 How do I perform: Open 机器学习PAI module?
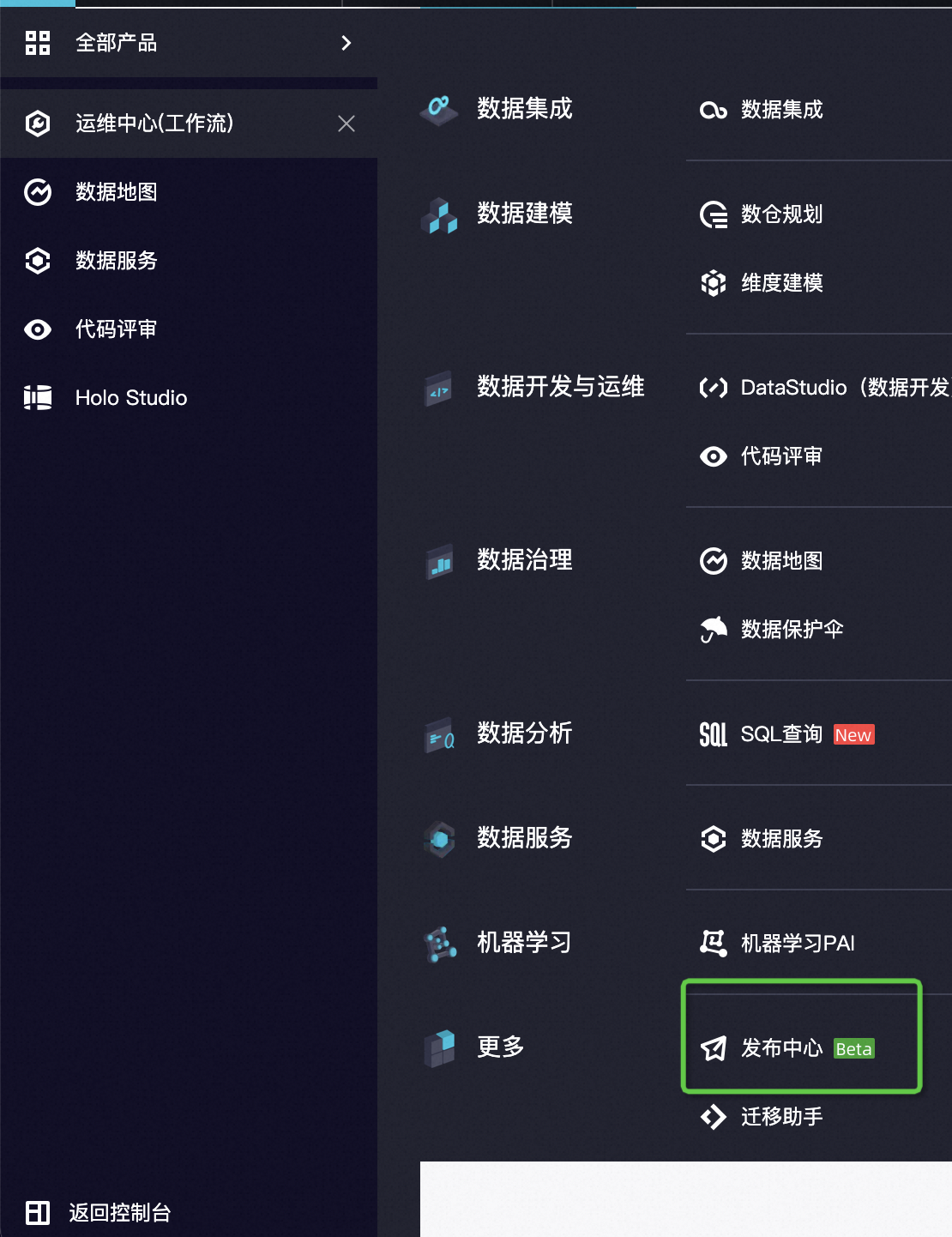[x=798, y=944]
